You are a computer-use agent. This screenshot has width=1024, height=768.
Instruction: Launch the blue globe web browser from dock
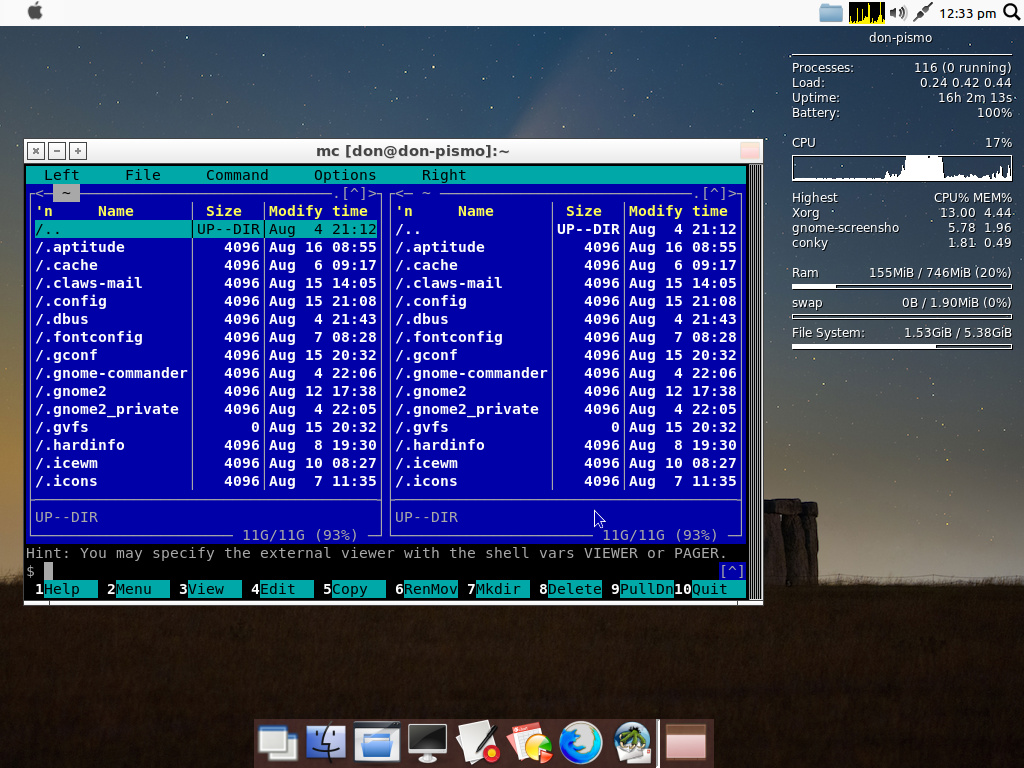pos(581,742)
